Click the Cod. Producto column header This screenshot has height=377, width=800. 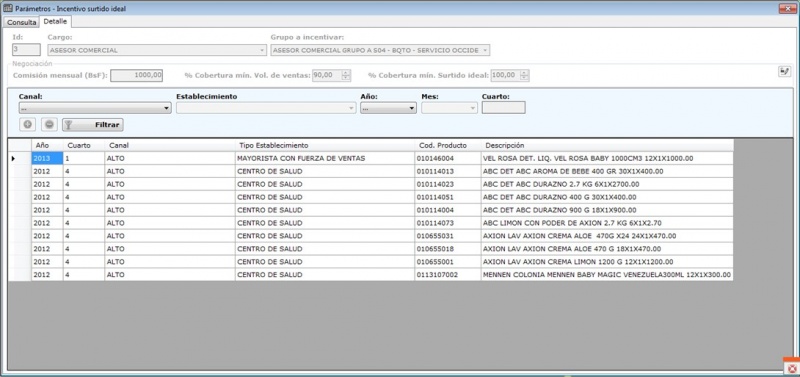[447, 145]
